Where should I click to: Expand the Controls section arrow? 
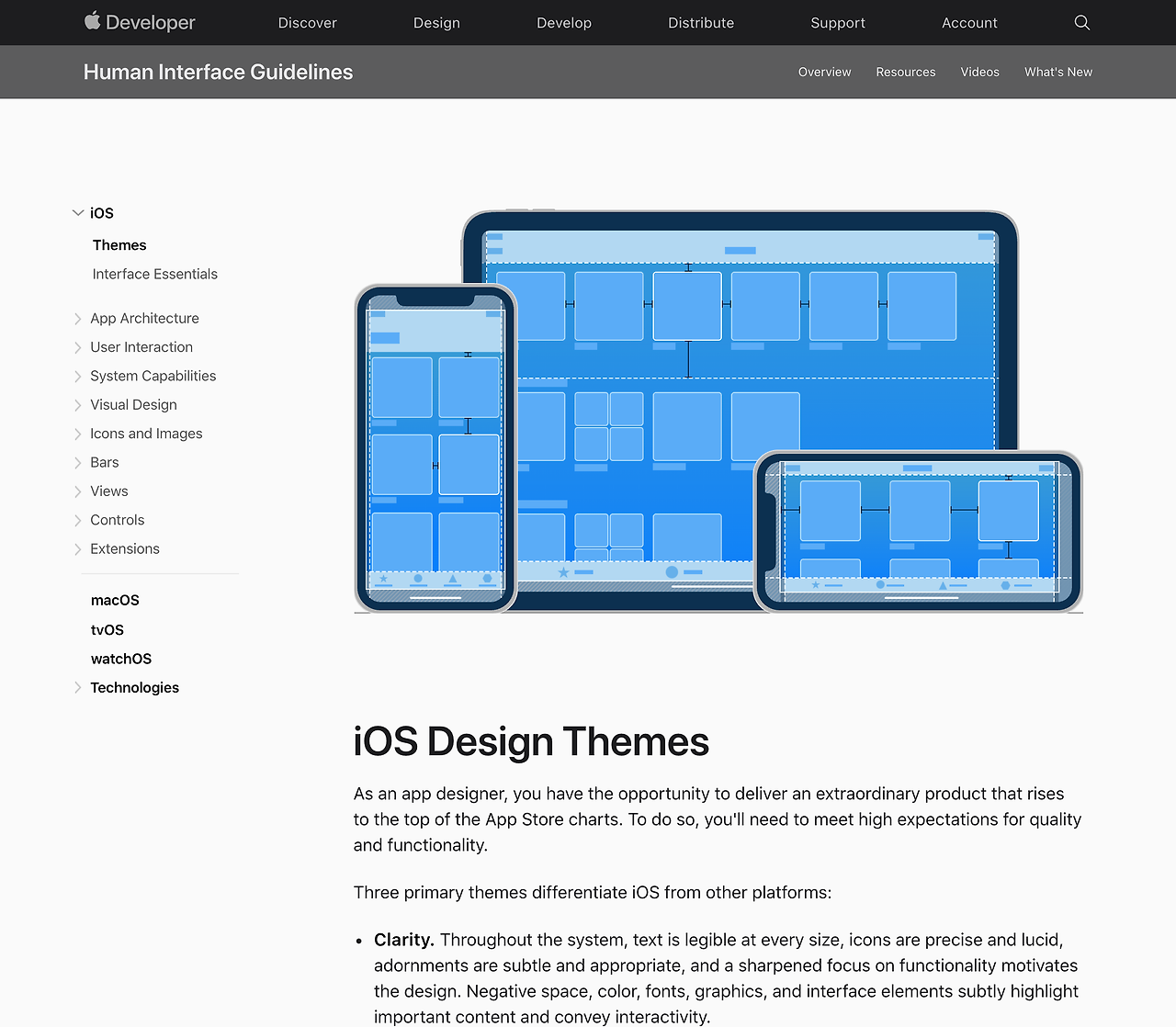(77, 520)
